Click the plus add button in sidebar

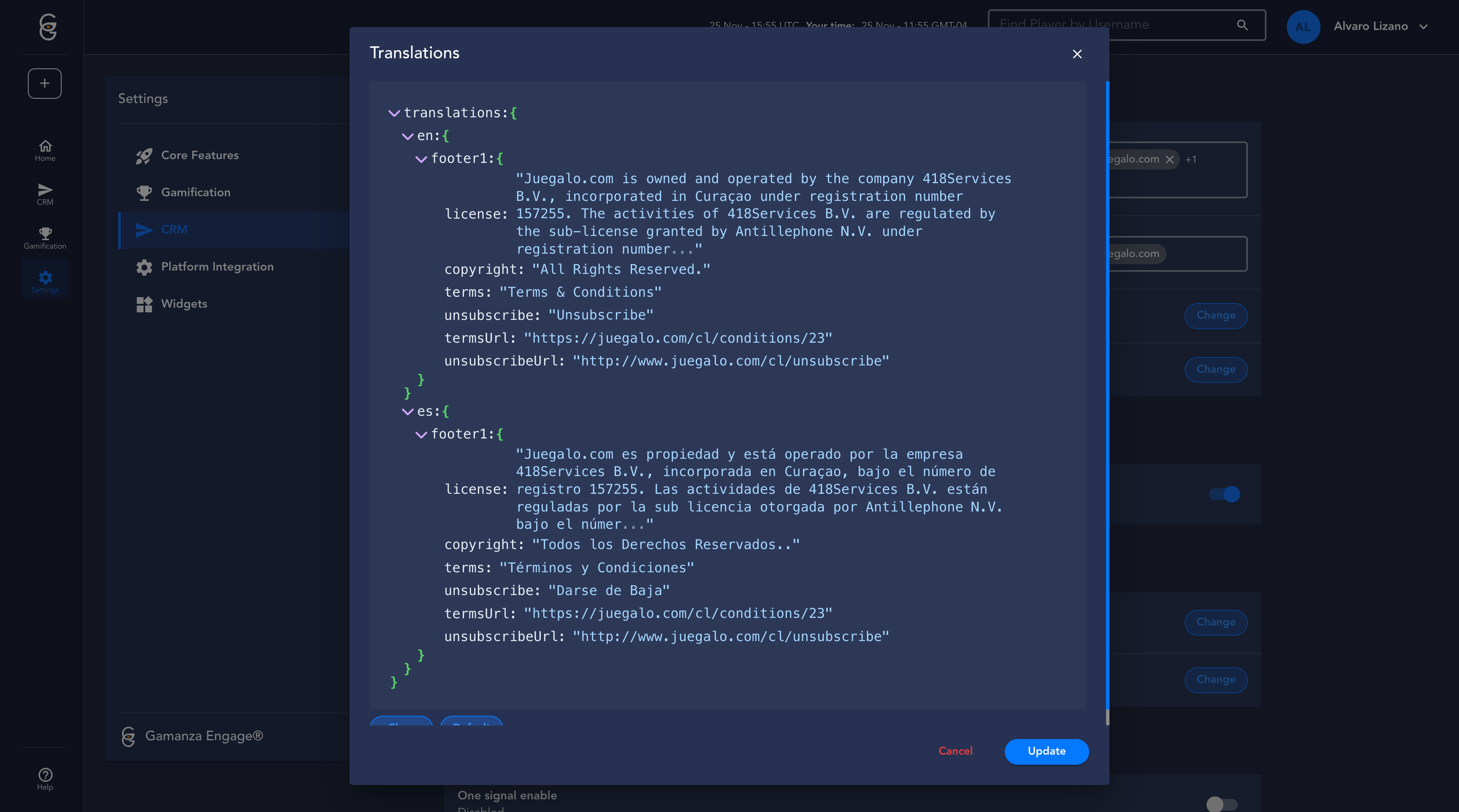[45, 84]
